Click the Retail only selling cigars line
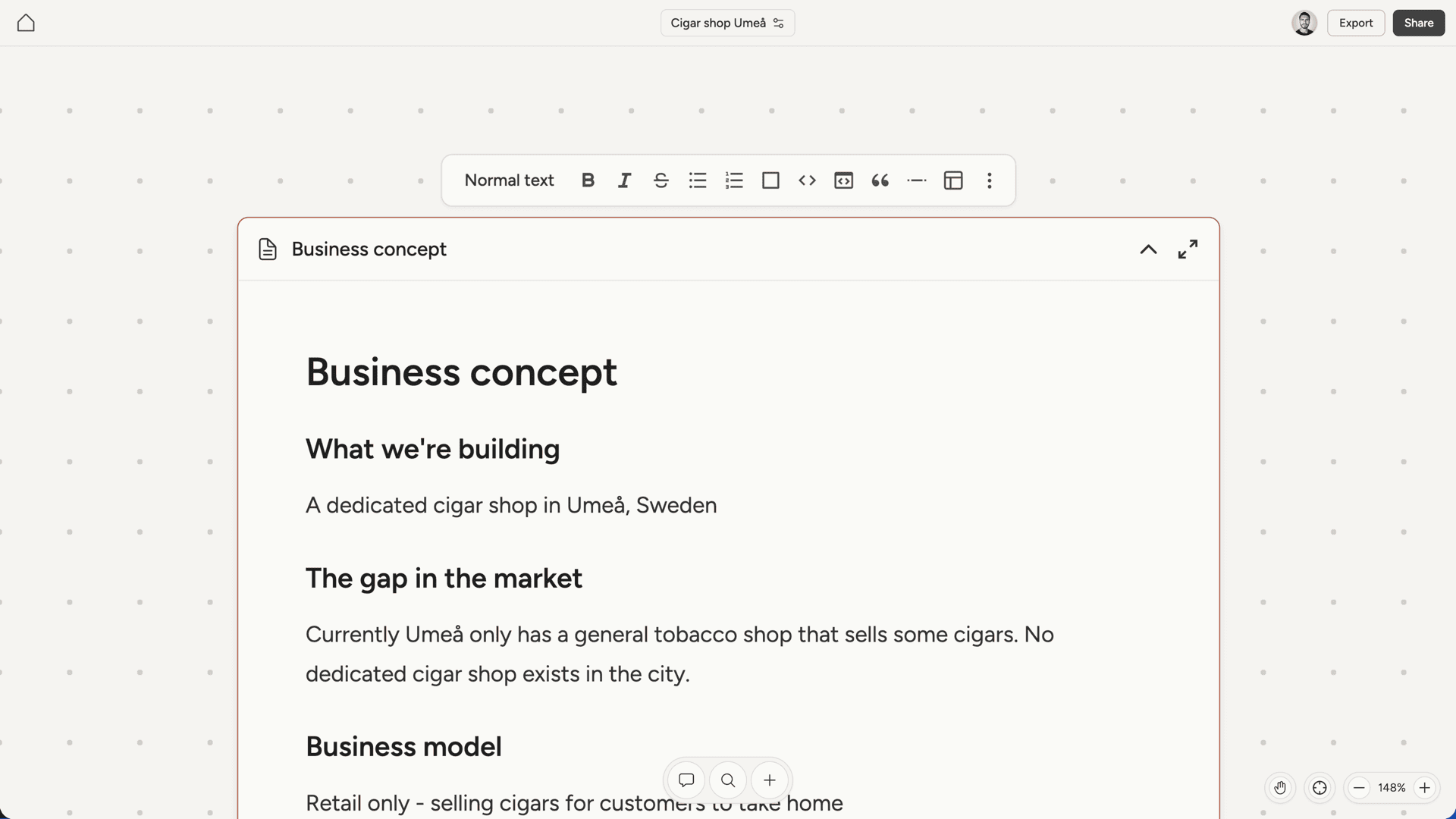Viewport: 1456px width, 819px height. pyautogui.click(x=574, y=803)
